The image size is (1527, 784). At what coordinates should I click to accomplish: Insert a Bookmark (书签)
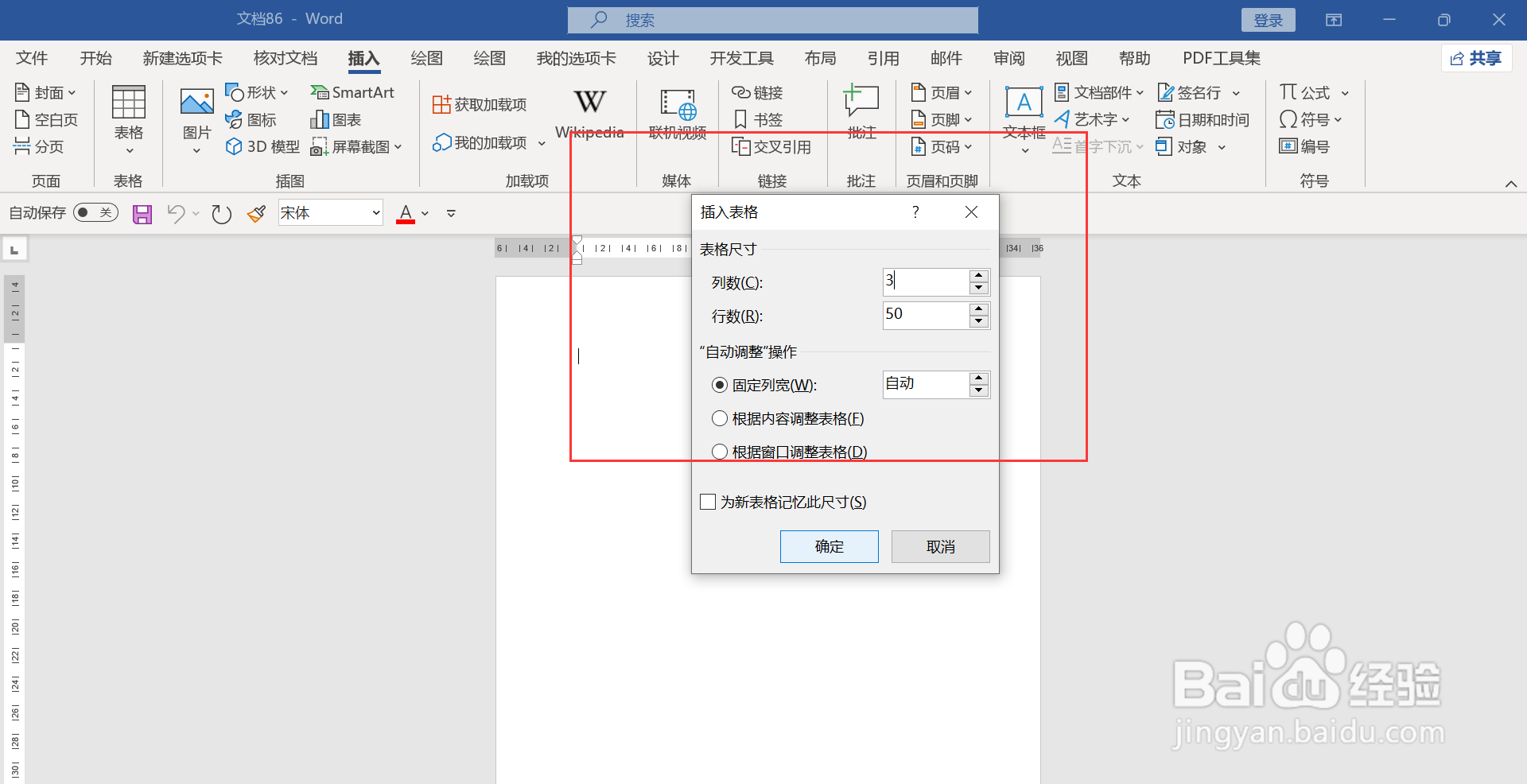pyautogui.click(x=757, y=120)
